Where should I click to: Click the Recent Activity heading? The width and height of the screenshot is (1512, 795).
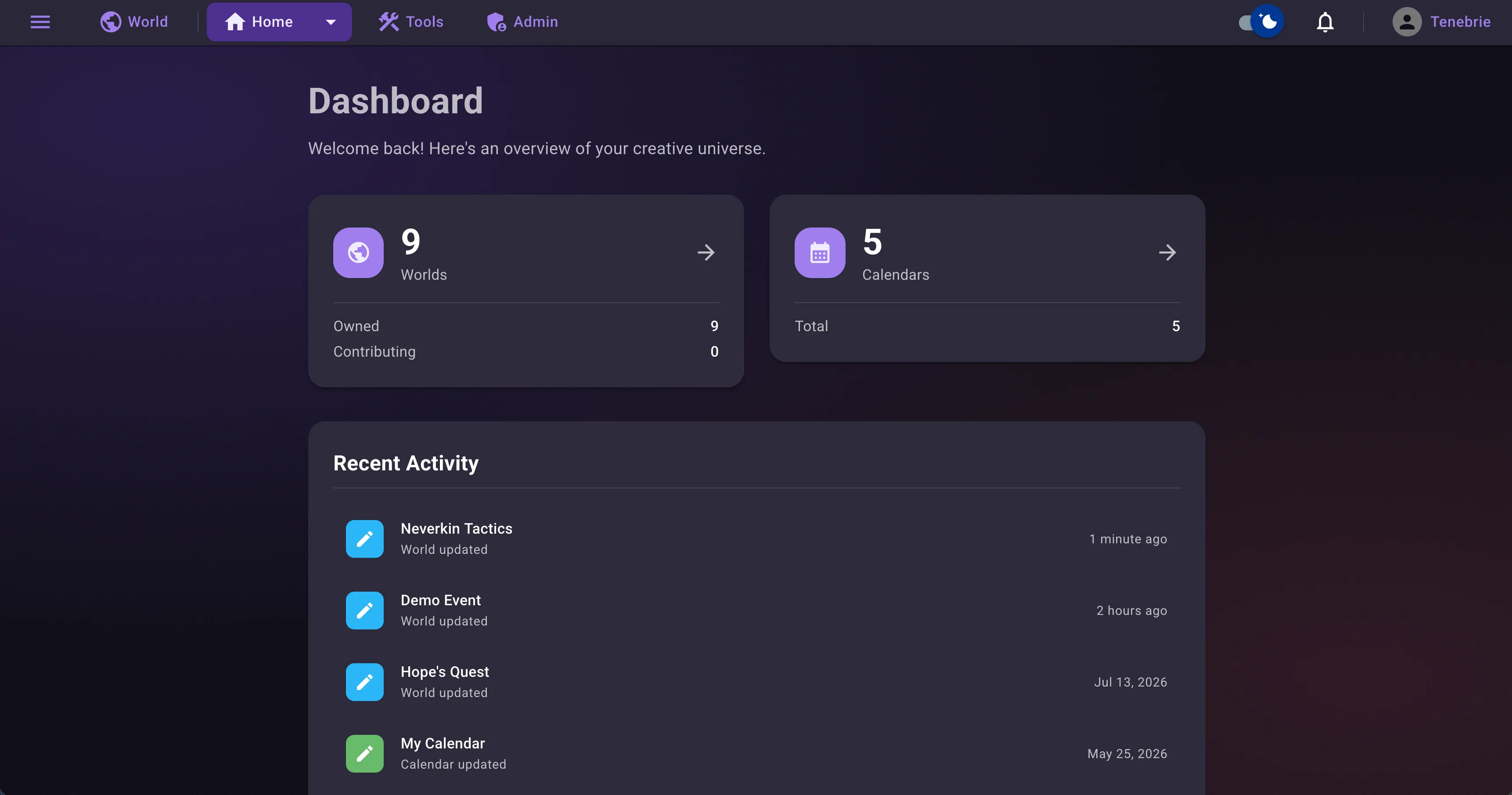coord(406,463)
